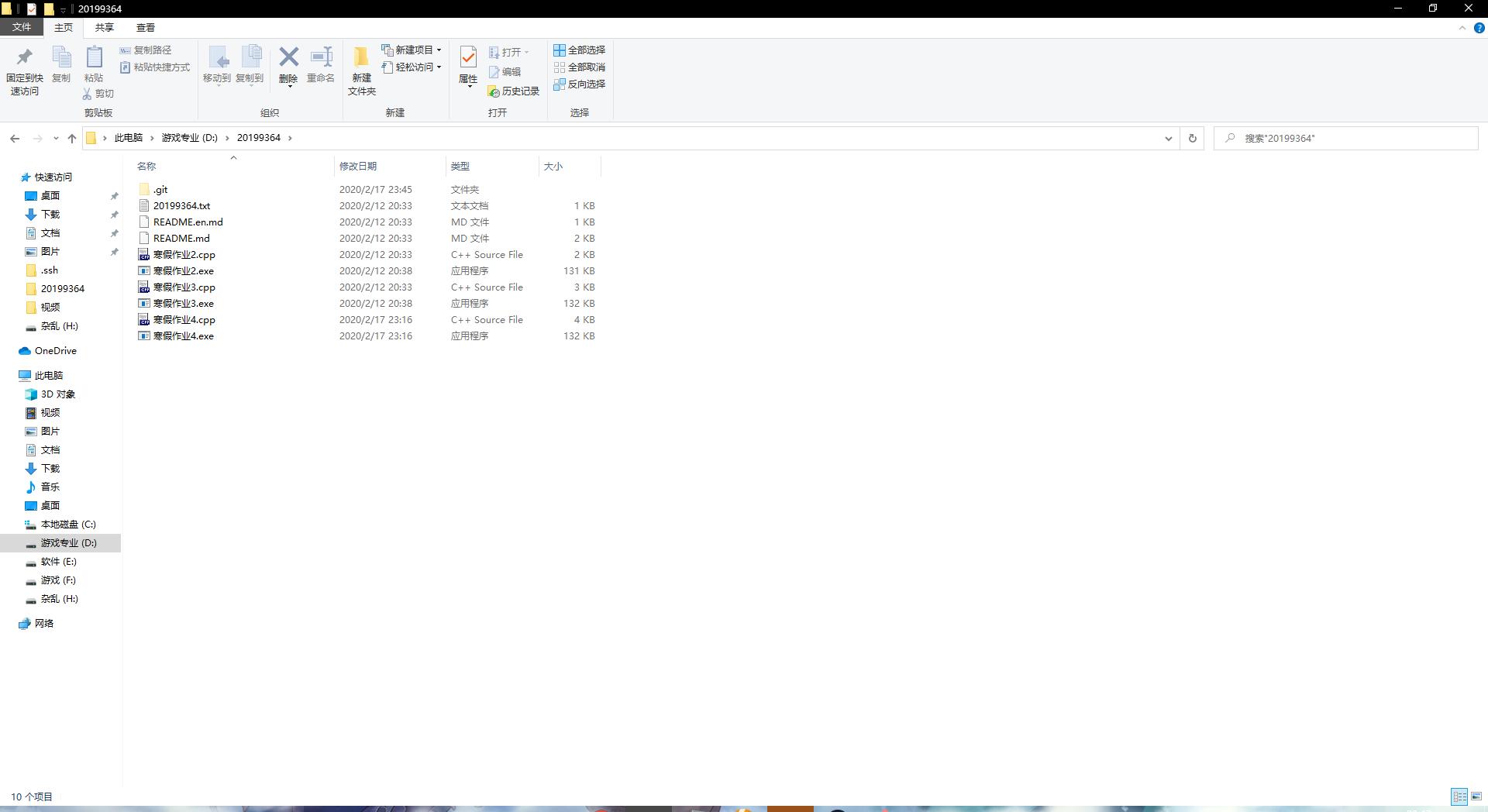Open Properties of the selection
Viewport: 1488px width, 812px height.
point(468,66)
